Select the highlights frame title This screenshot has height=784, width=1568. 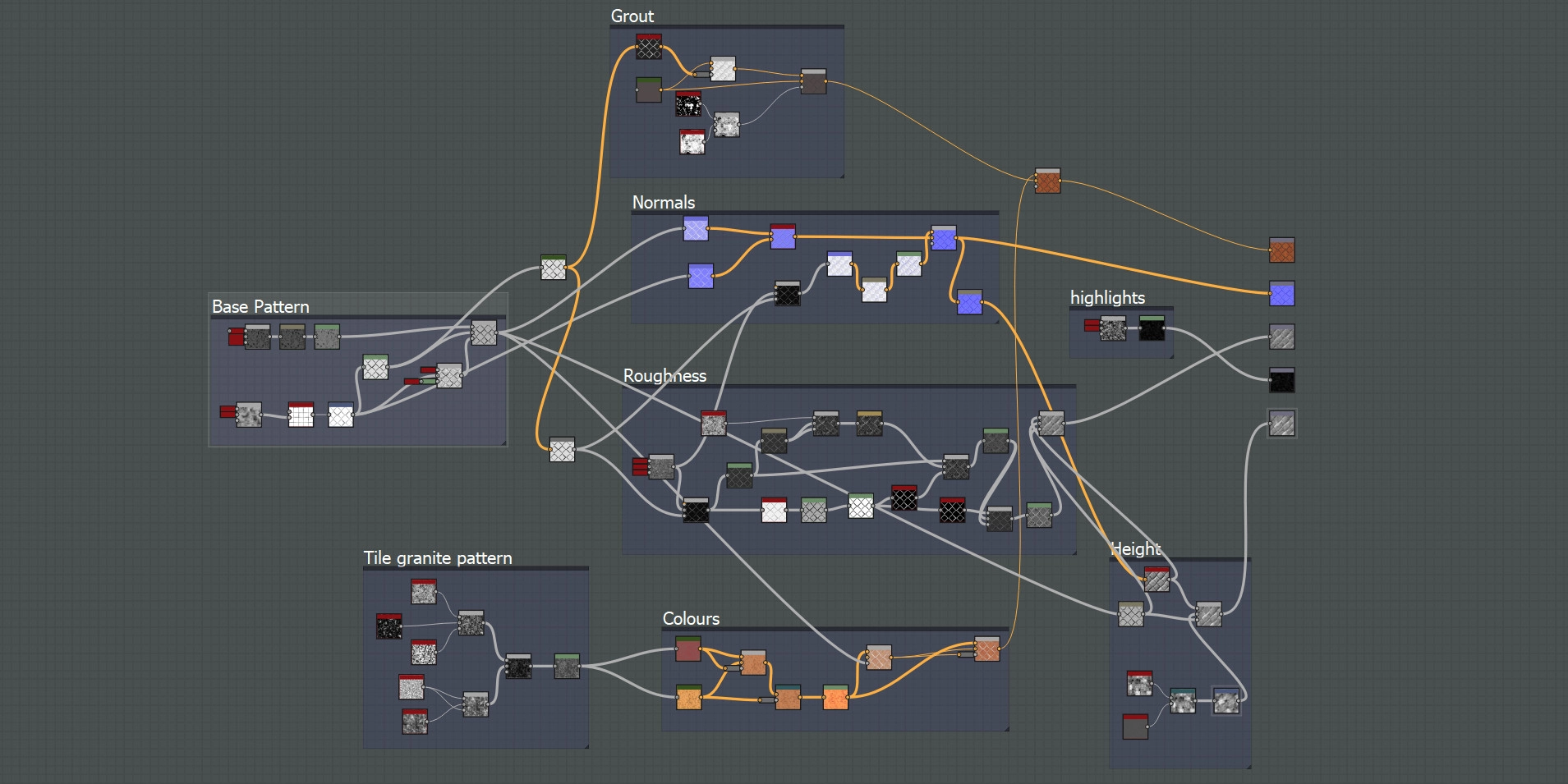[1106, 298]
